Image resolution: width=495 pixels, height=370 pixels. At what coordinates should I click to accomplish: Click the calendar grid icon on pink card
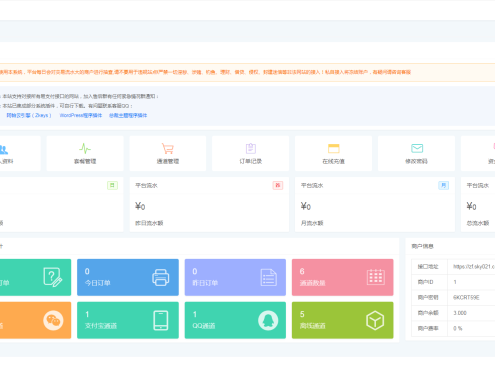[x=376, y=277]
